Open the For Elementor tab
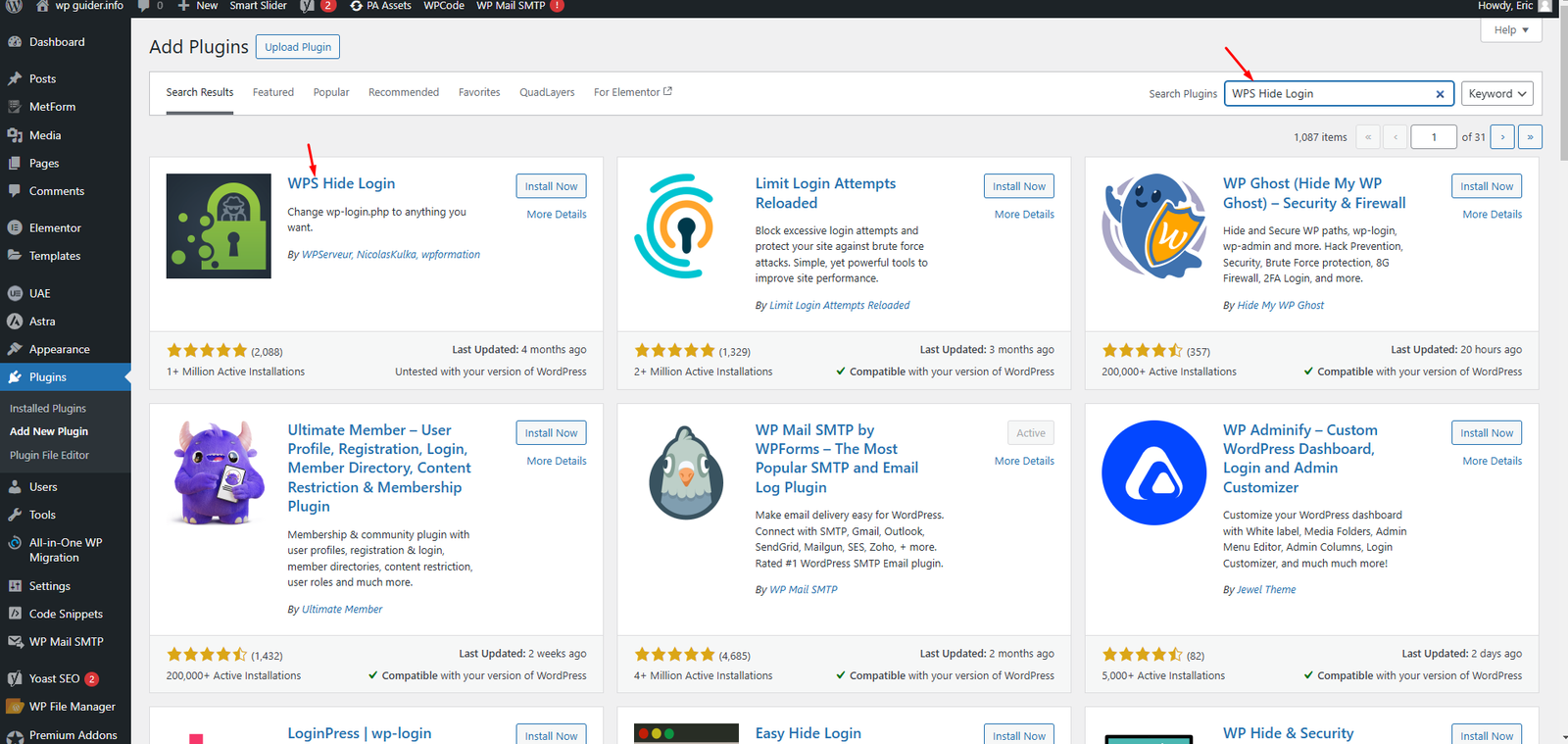 632,92
